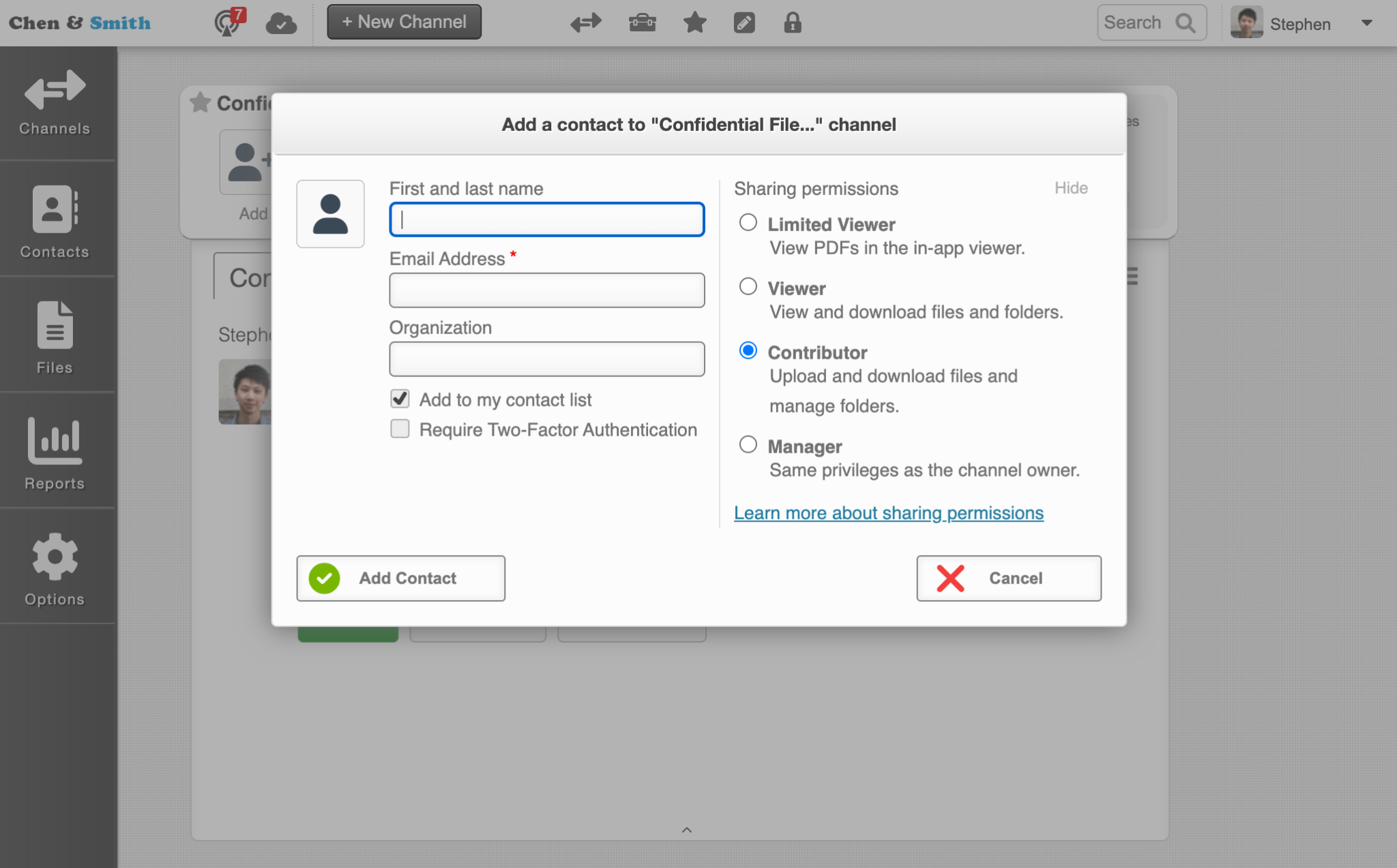Open the Stephen profile dropdown

tap(1366, 23)
